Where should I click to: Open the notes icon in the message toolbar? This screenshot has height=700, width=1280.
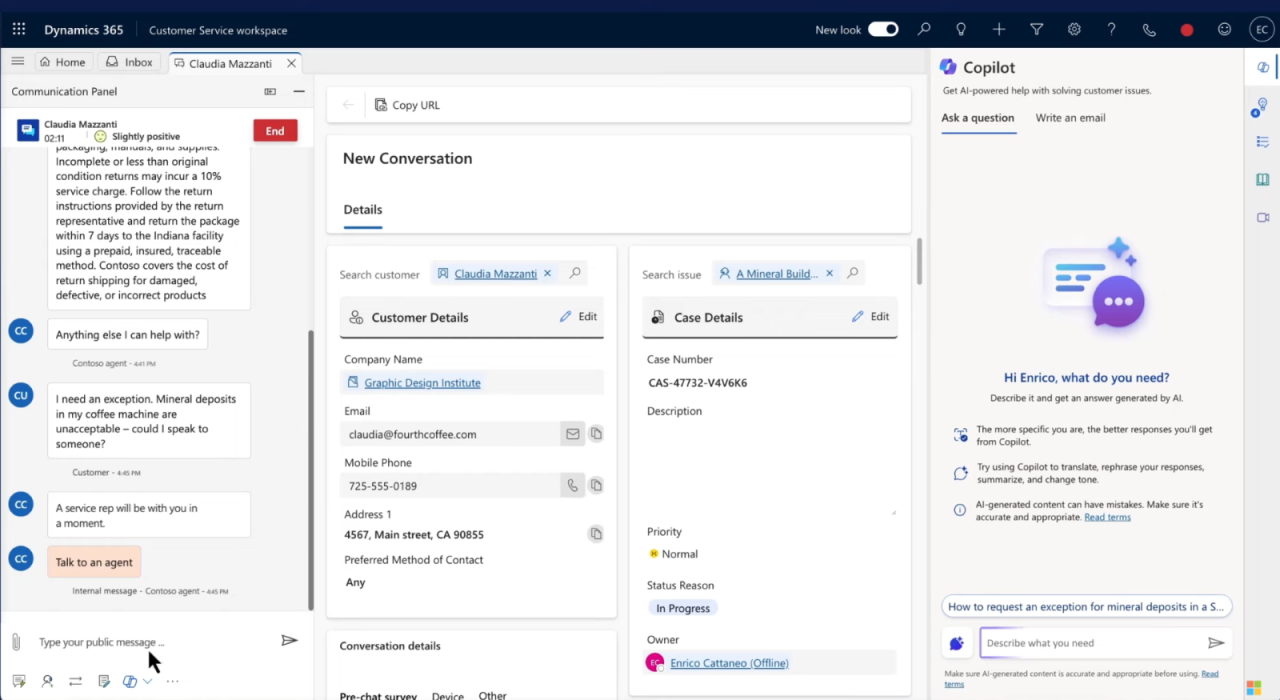(103, 681)
